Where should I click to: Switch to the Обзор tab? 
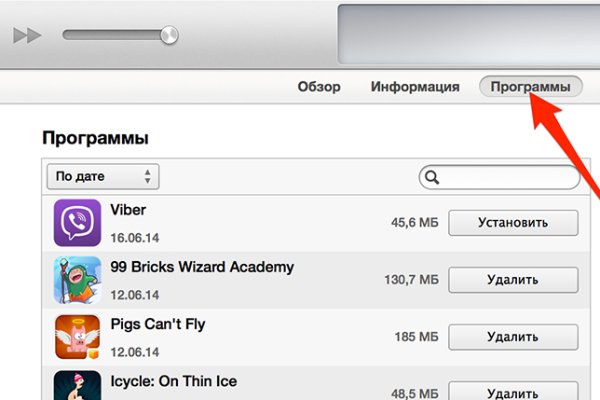point(319,87)
